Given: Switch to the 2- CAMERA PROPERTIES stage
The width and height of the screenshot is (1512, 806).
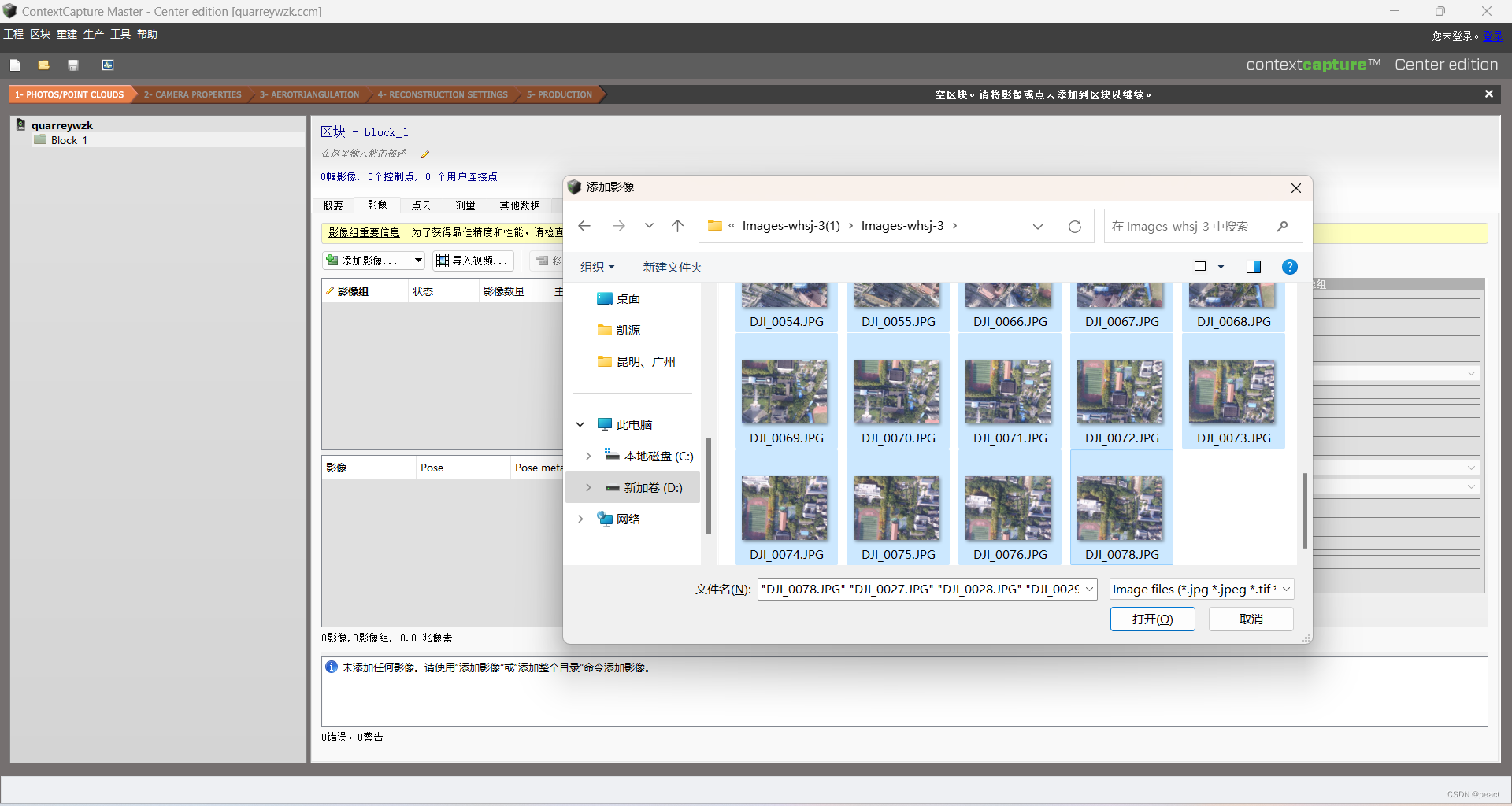Looking at the screenshot, I should [192, 94].
